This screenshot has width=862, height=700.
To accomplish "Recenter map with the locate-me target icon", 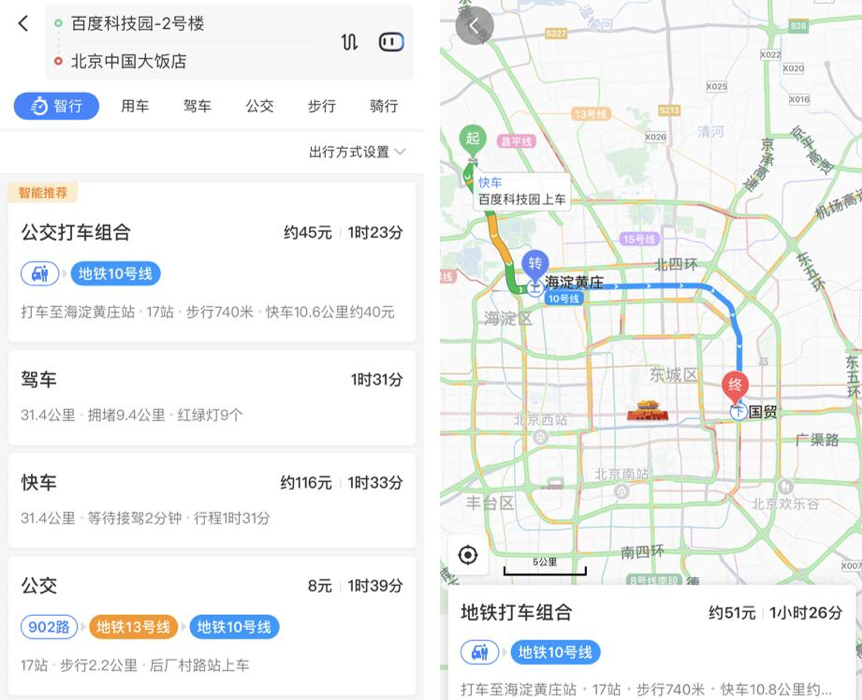I will 468,555.
